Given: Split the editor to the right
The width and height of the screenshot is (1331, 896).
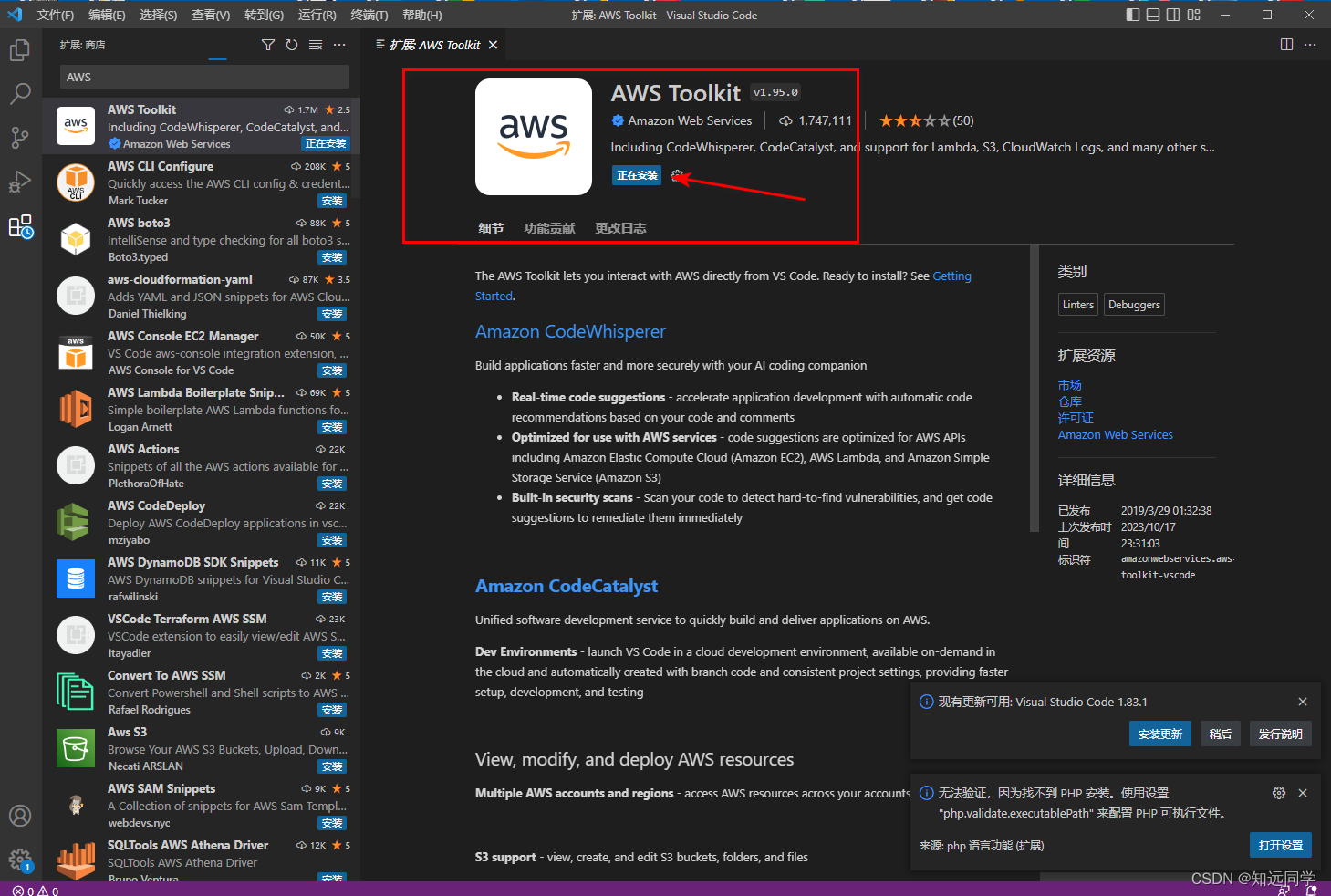Looking at the screenshot, I should 1286,45.
